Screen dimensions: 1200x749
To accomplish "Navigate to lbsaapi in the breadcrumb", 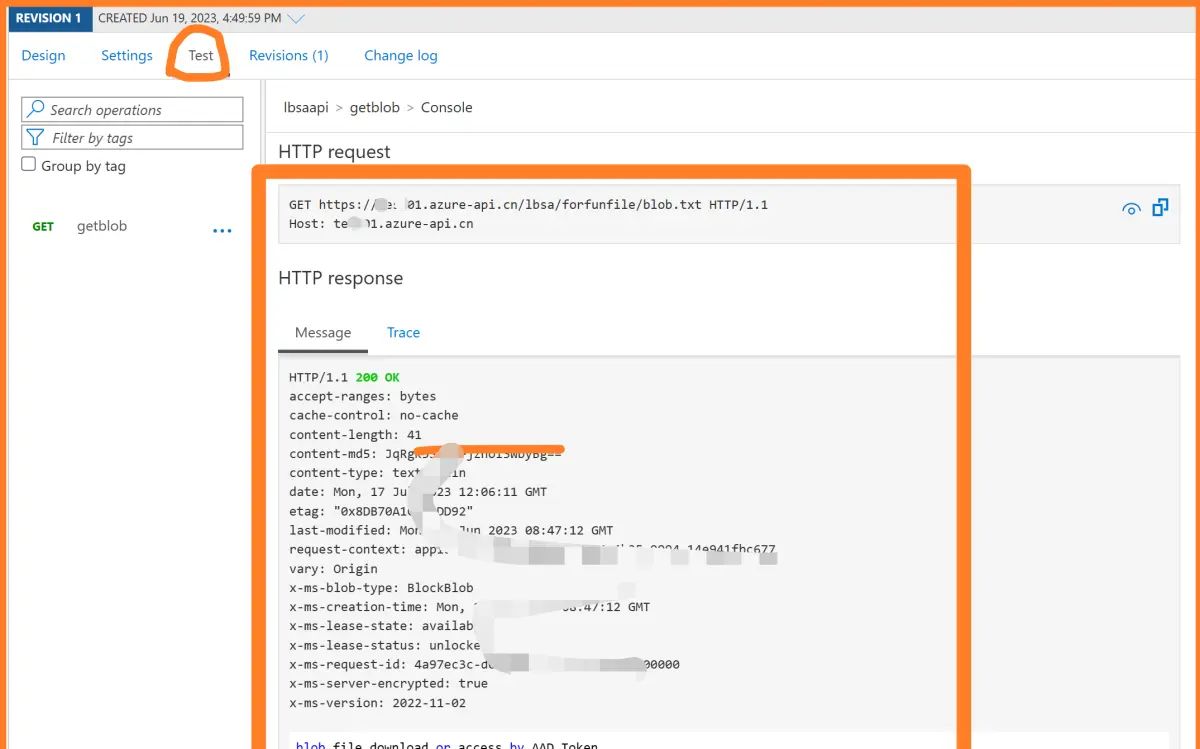I will pyautogui.click(x=306, y=108).
